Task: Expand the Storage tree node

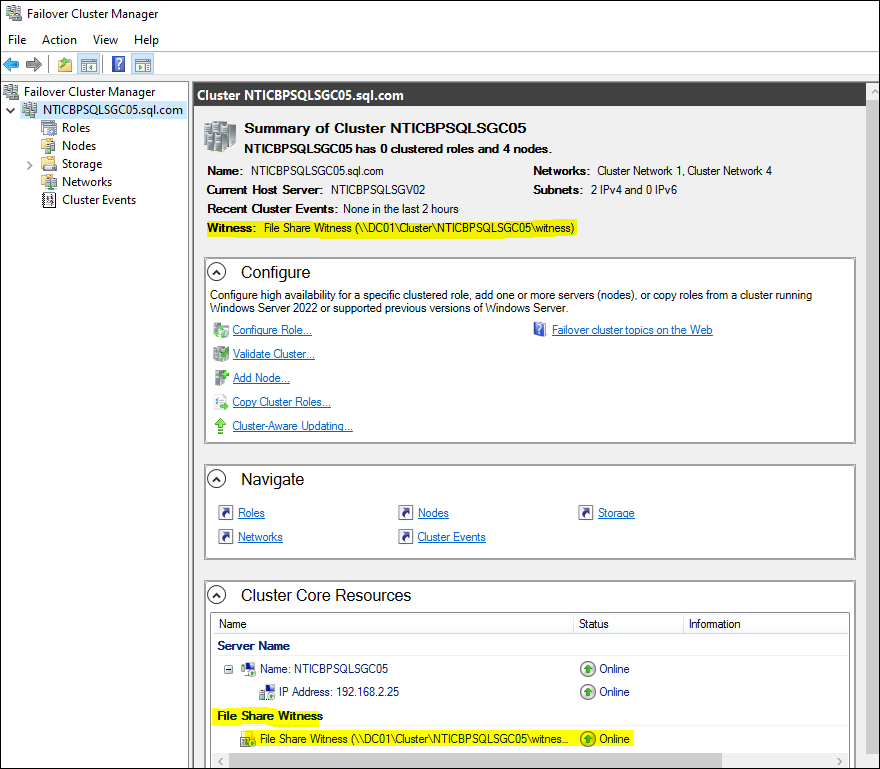Action: tap(30, 164)
